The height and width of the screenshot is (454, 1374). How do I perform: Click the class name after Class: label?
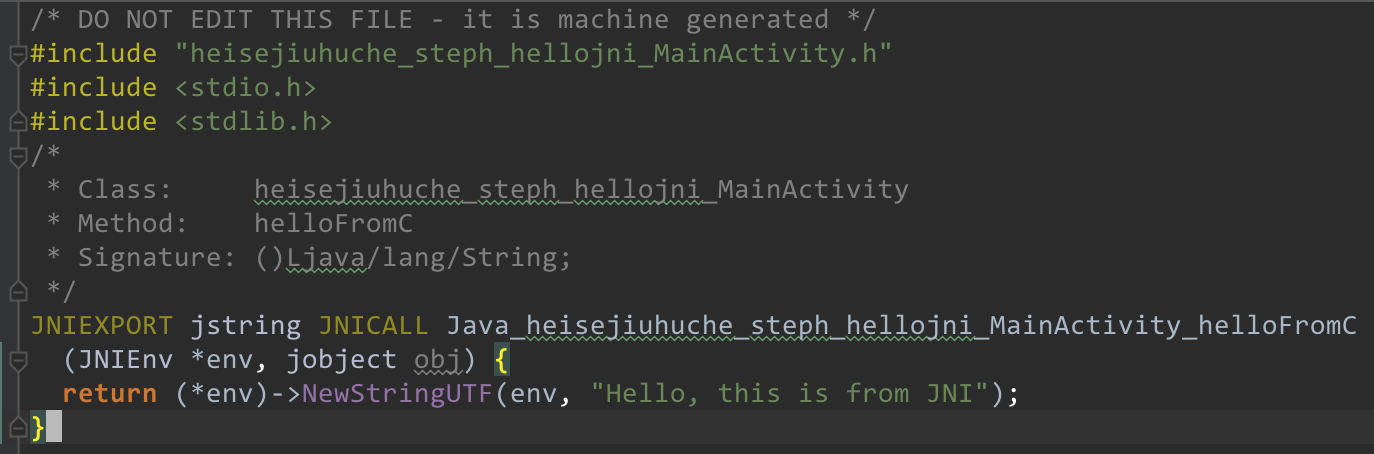click(581, 189)
